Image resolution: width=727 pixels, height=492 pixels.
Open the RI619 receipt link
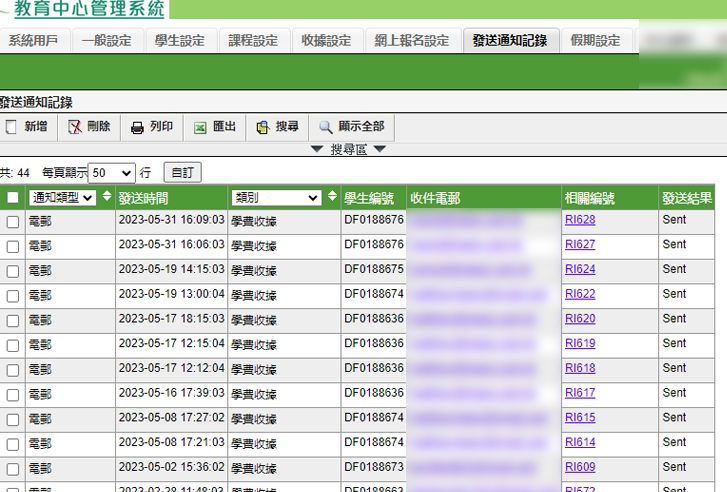[x=580, y=344]
